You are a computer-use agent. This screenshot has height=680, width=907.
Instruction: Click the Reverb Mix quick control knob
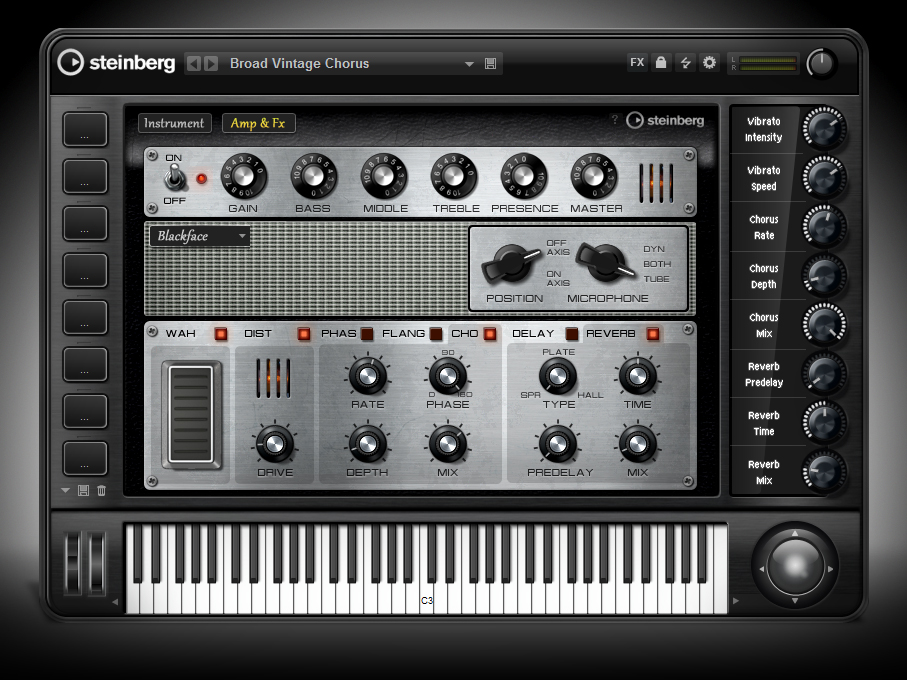click(824, 472)
